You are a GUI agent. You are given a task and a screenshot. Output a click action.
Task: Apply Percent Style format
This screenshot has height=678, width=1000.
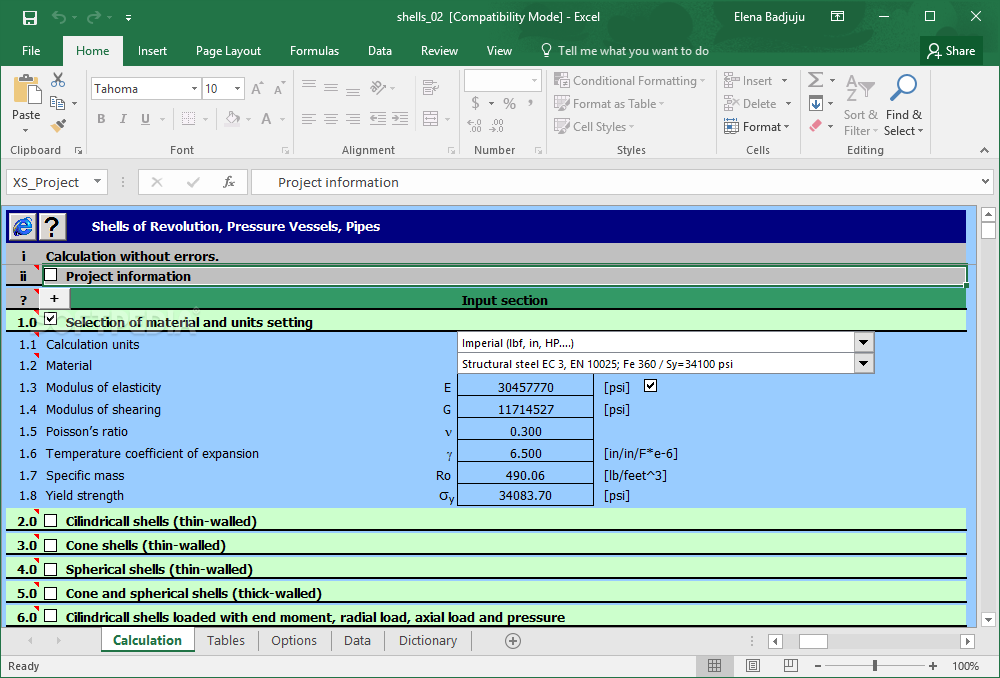click(x=509, y=103)
